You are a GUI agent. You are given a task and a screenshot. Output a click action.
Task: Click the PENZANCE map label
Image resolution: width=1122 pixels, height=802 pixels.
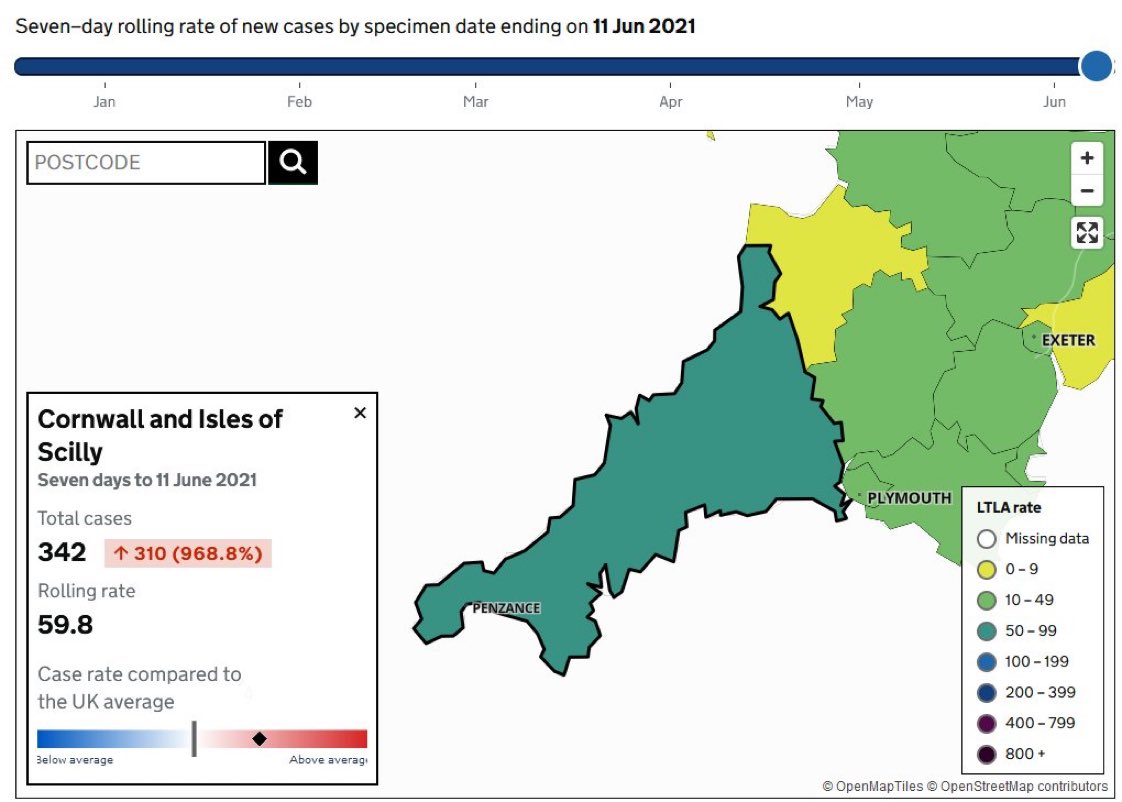coord(506,608)
